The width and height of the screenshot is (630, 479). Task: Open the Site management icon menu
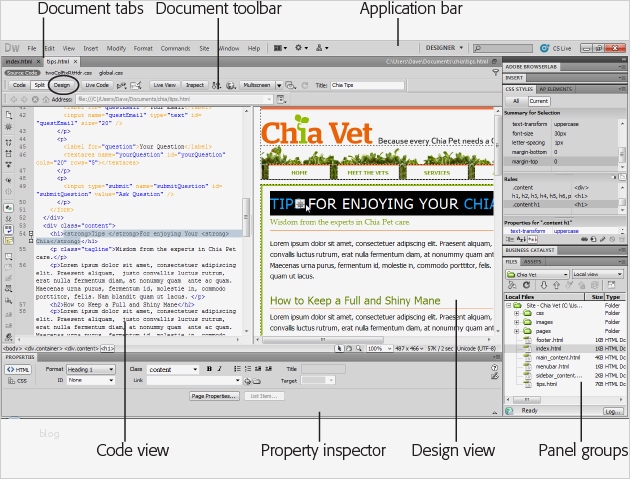pos(321,48)
